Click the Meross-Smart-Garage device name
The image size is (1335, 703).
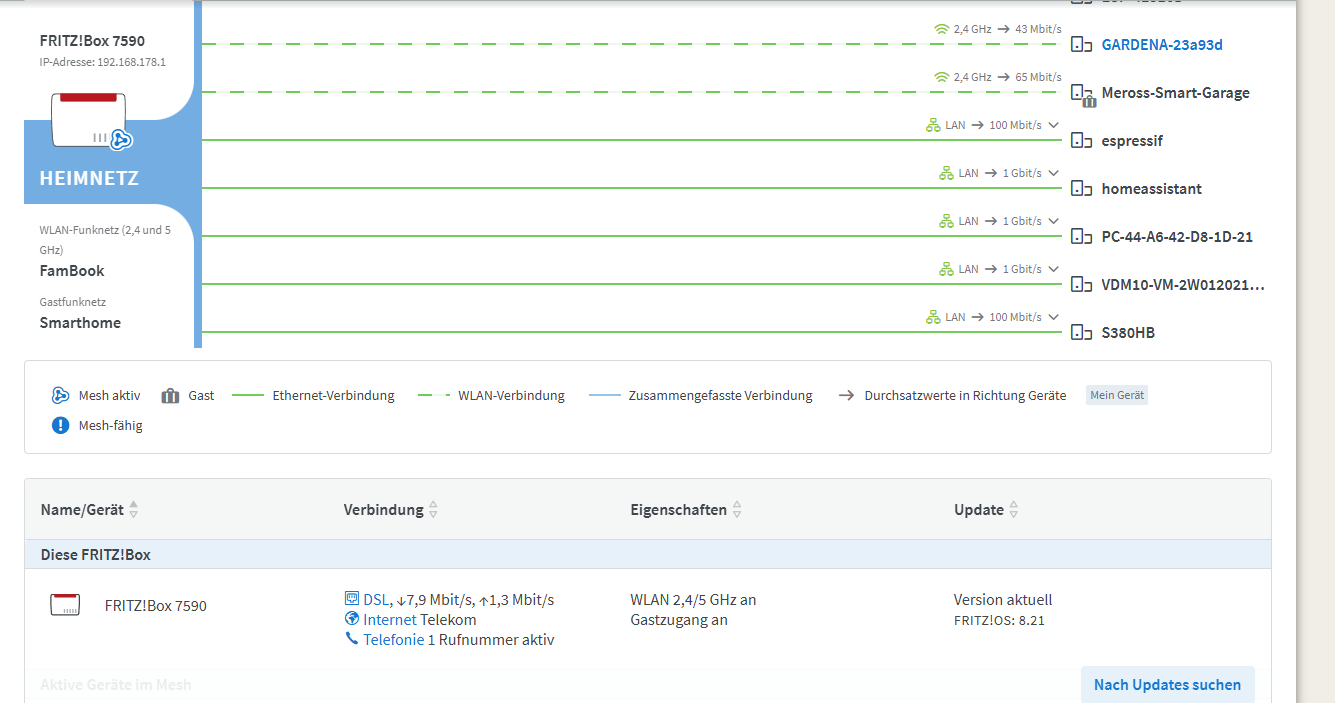1176,93
